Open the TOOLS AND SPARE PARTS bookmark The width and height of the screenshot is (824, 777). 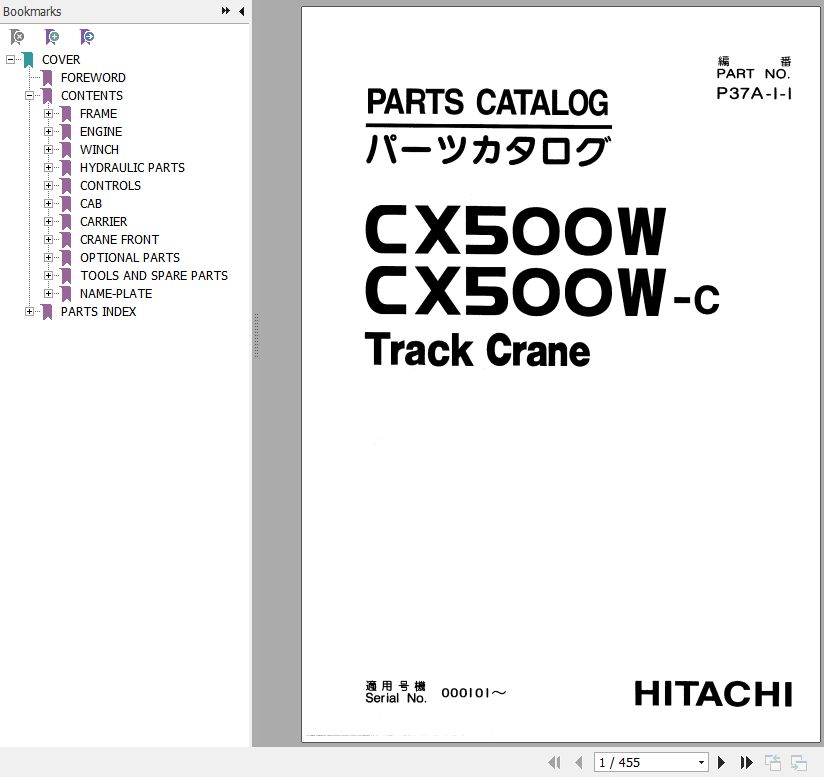pos(154,275)
